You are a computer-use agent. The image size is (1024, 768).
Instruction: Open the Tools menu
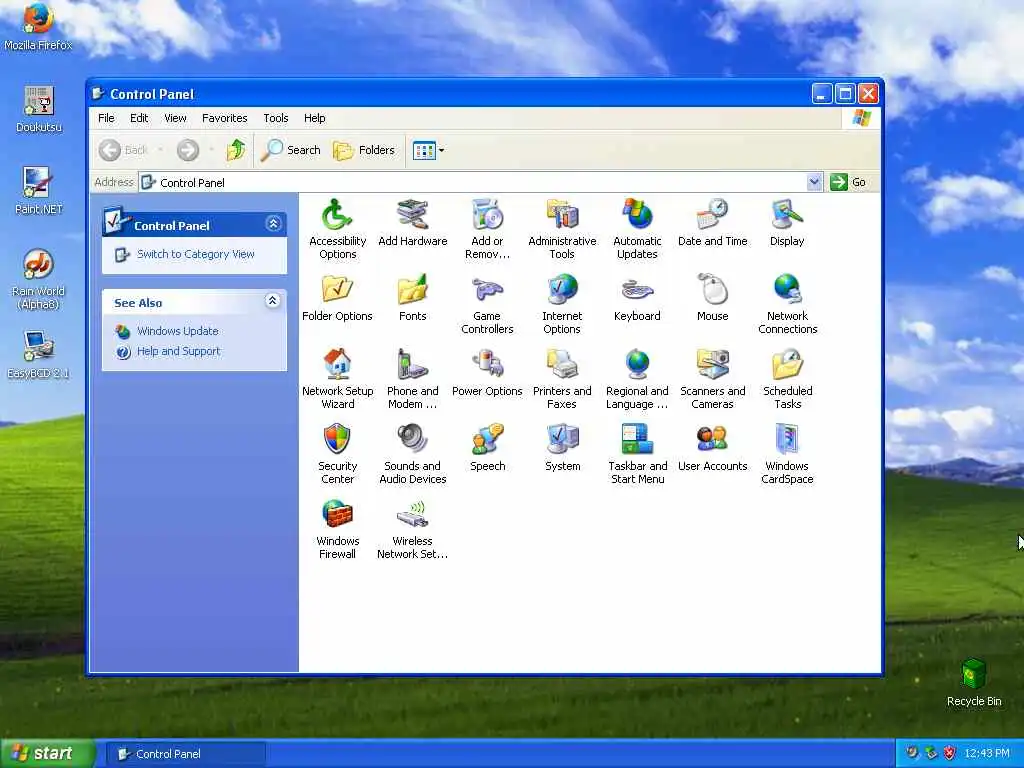tap(276, 118)
